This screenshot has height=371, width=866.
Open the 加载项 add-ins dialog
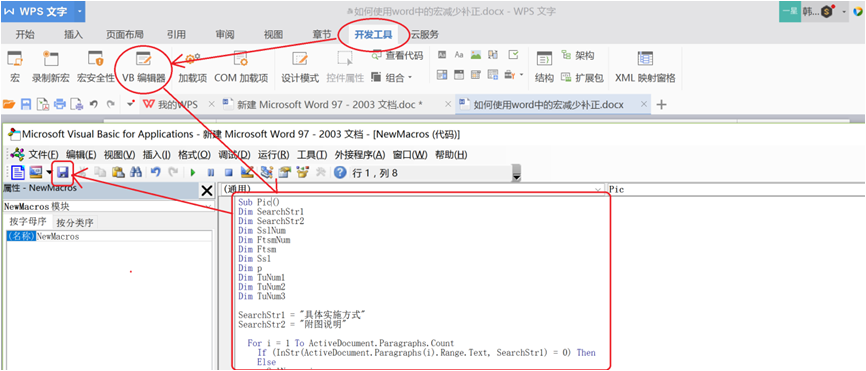[x=192, y=67]
